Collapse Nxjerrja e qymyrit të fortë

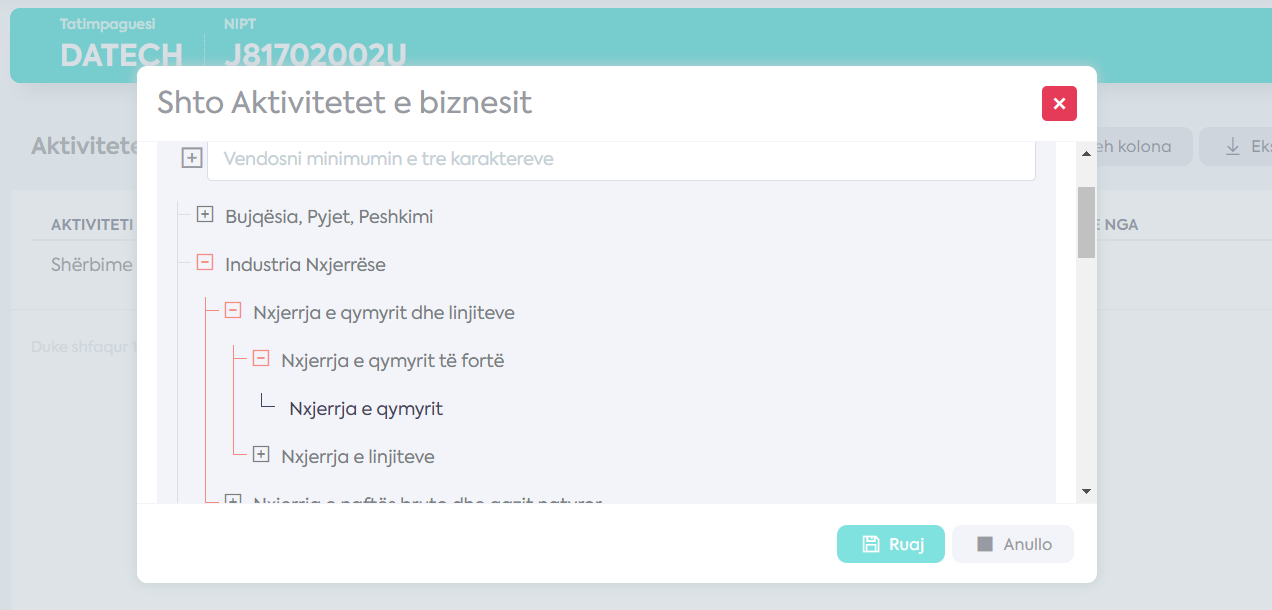coord(261,359)
